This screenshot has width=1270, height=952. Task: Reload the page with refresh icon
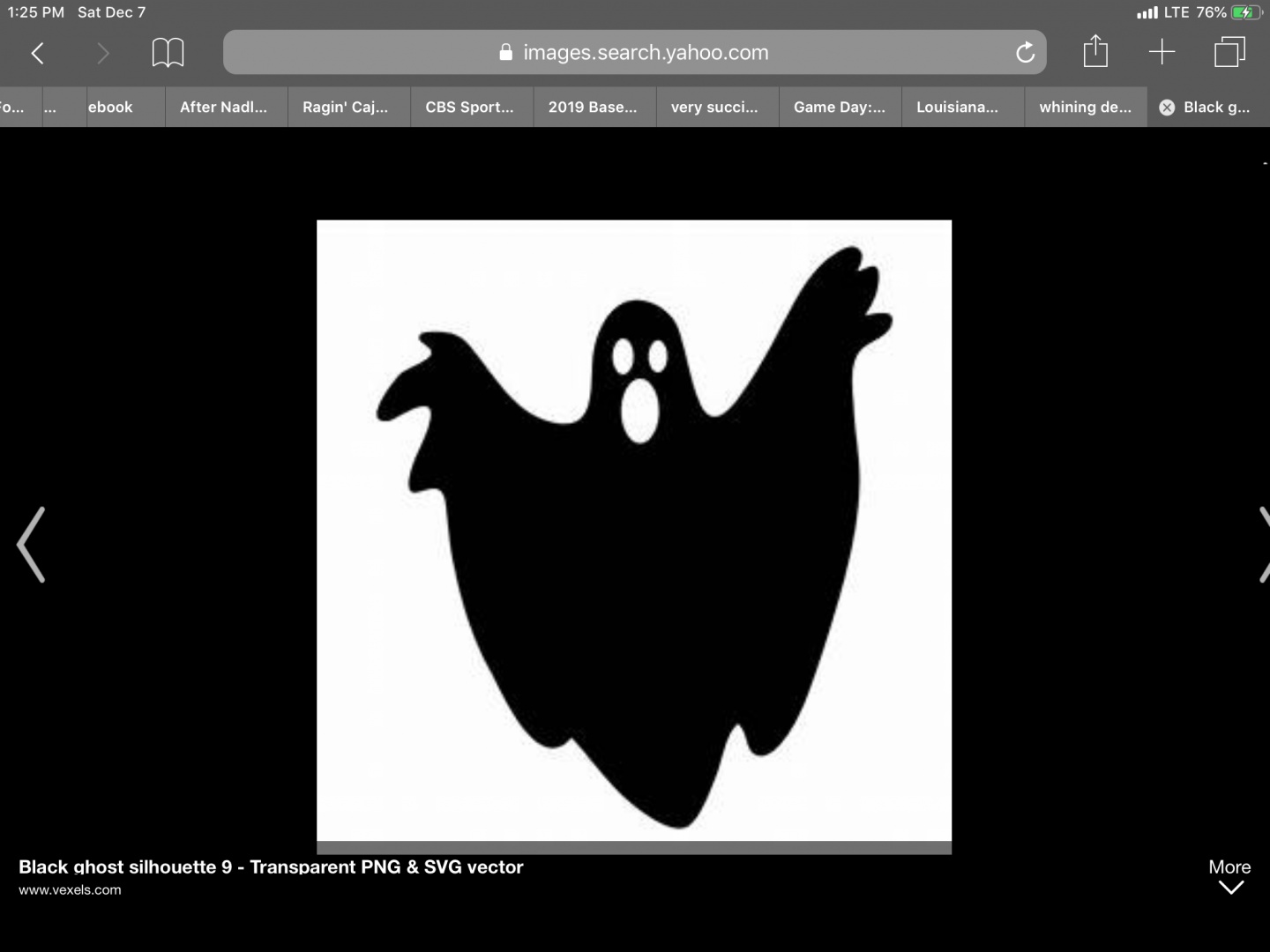coord(1025,53)
